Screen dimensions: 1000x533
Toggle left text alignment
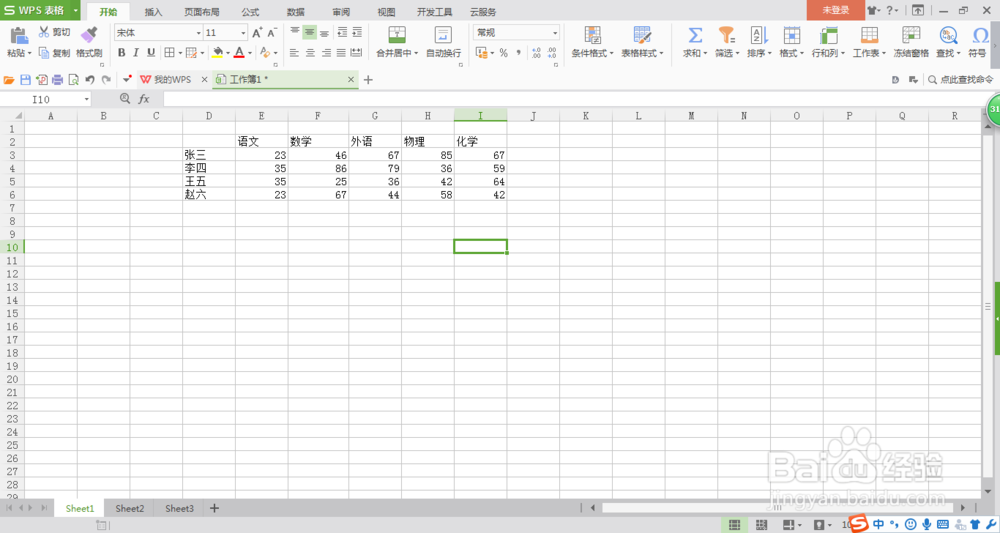coord(294,53)
